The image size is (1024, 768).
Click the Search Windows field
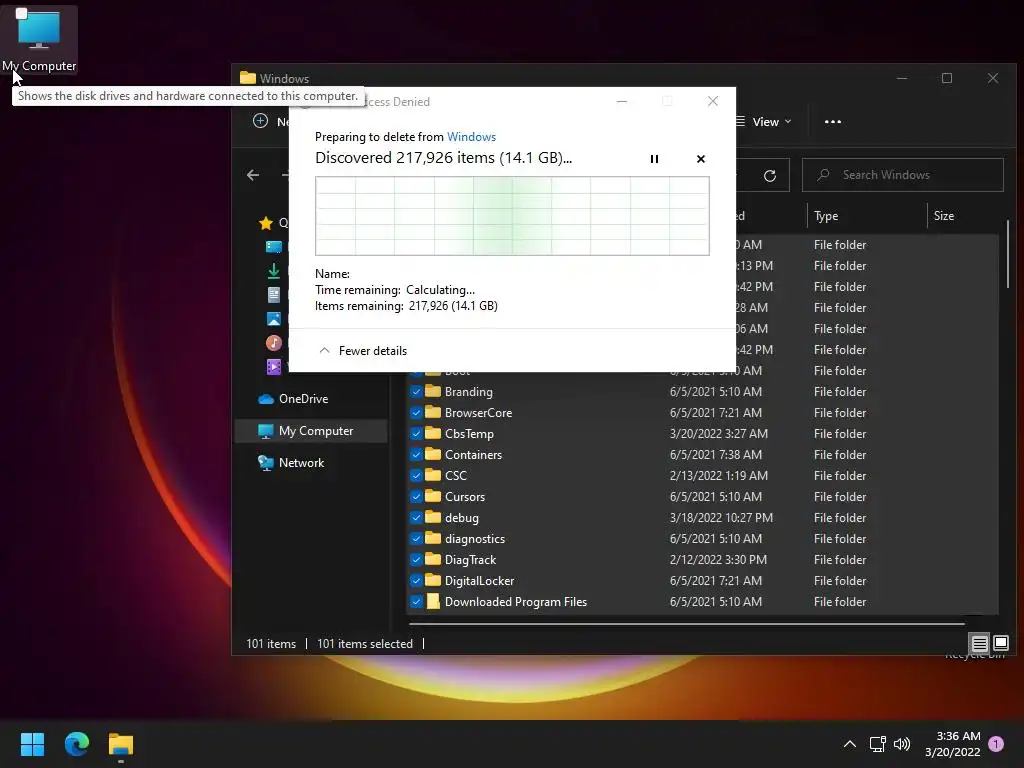tap(903, 174)
